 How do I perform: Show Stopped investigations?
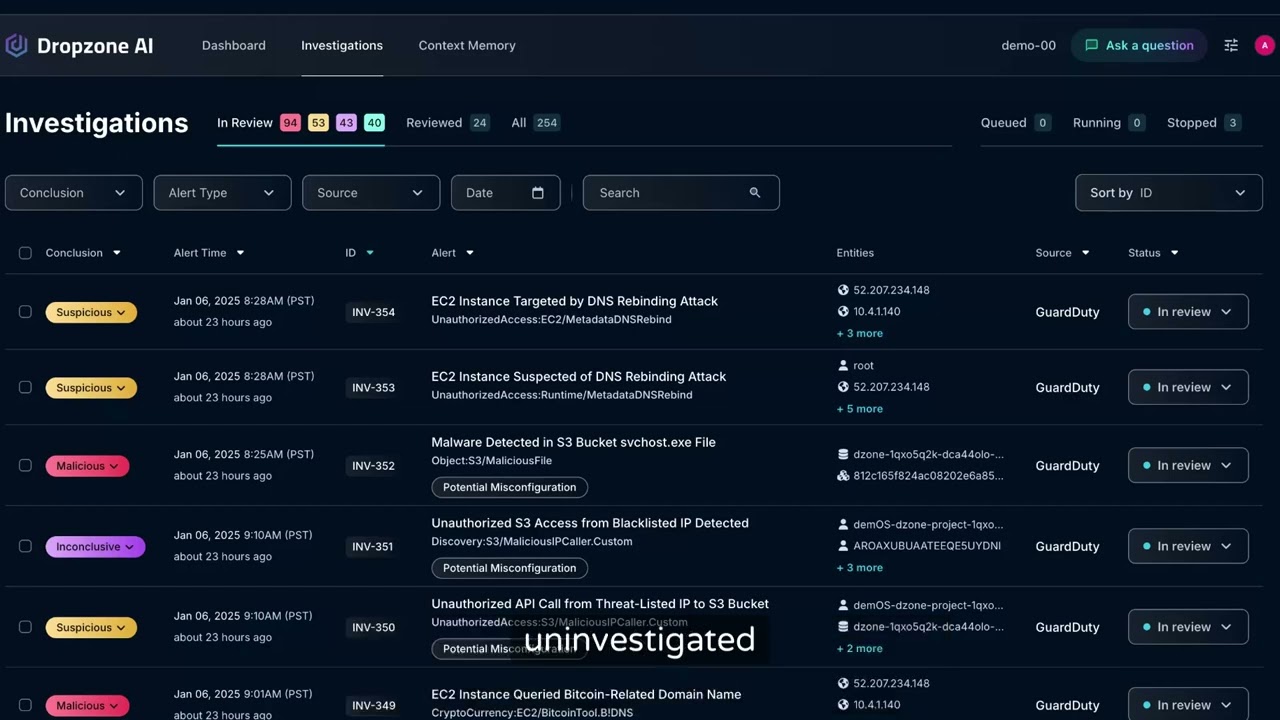click(1204, 123)
